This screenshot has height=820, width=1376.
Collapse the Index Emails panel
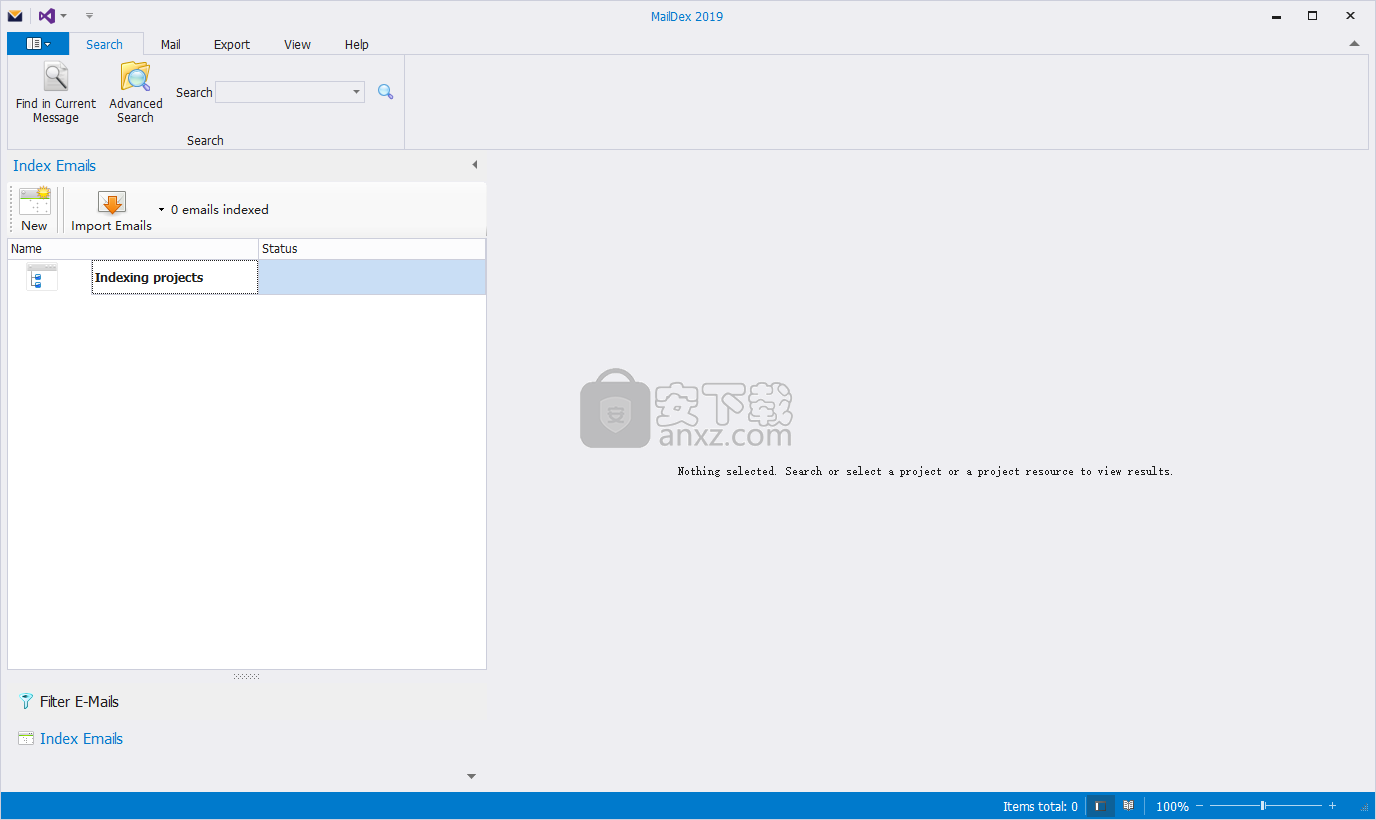click(x=475, y=165)
